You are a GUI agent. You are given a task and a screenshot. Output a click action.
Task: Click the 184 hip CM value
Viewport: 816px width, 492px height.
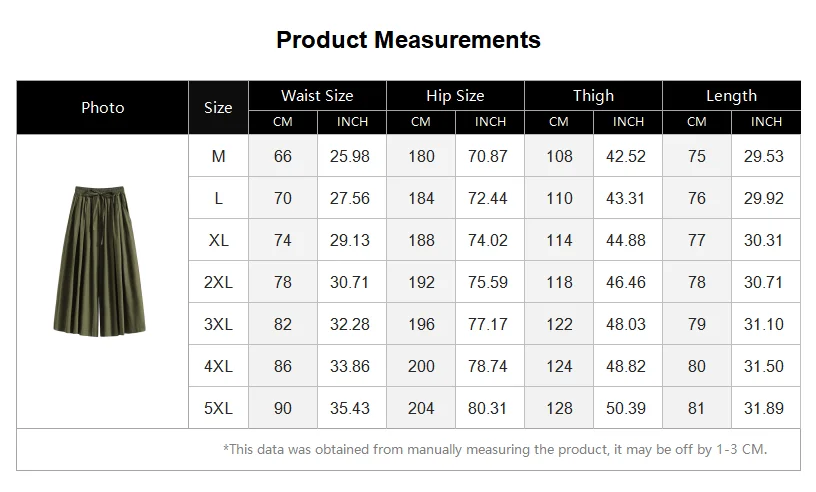(x=421, y=198)
